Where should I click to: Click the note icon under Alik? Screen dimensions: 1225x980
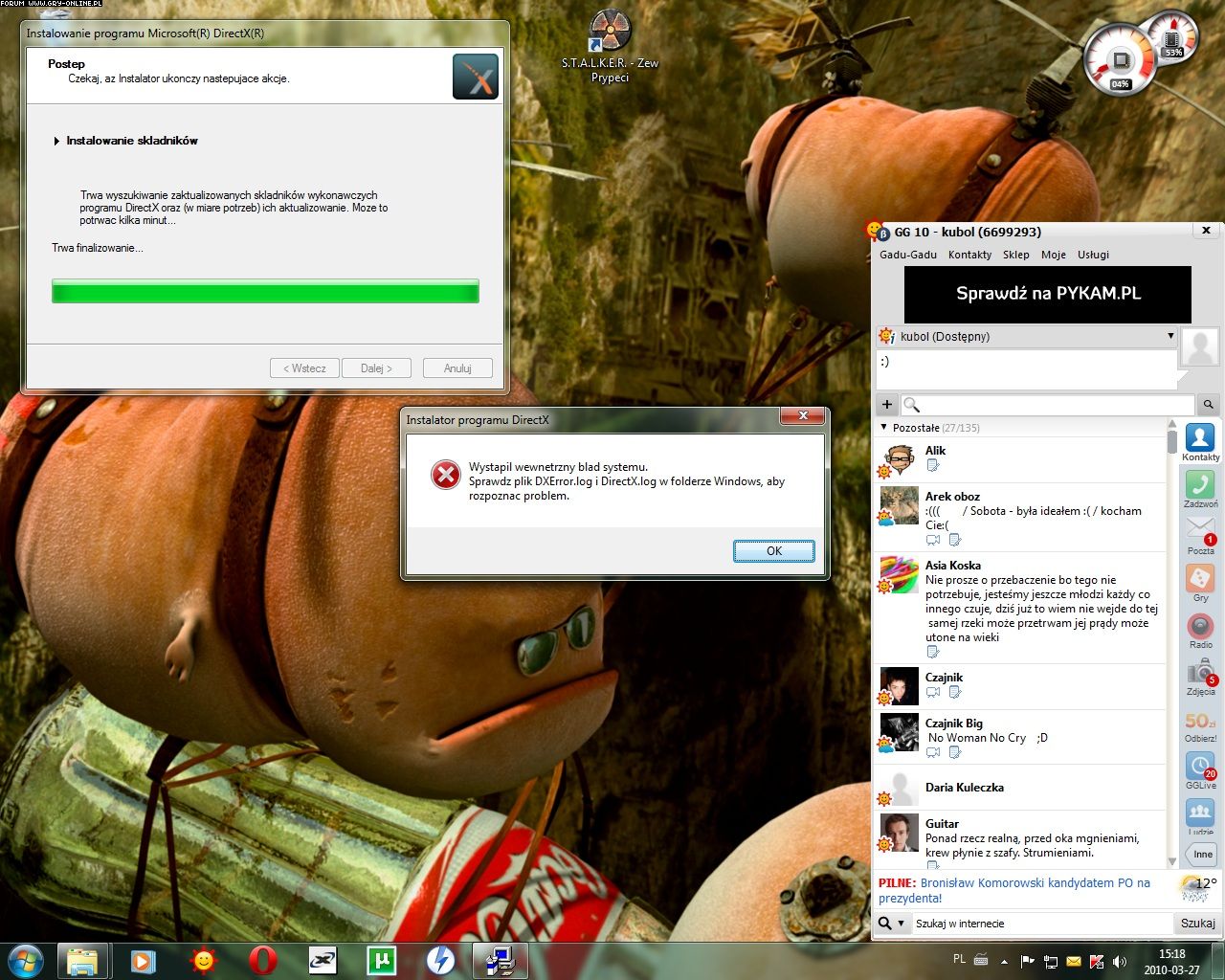point(933,465)
